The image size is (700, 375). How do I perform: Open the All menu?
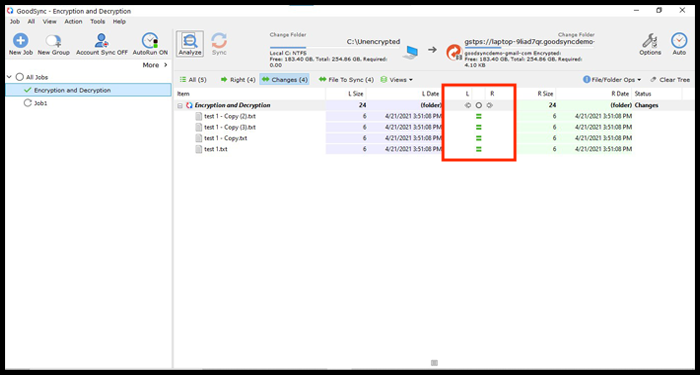[31, 21]
